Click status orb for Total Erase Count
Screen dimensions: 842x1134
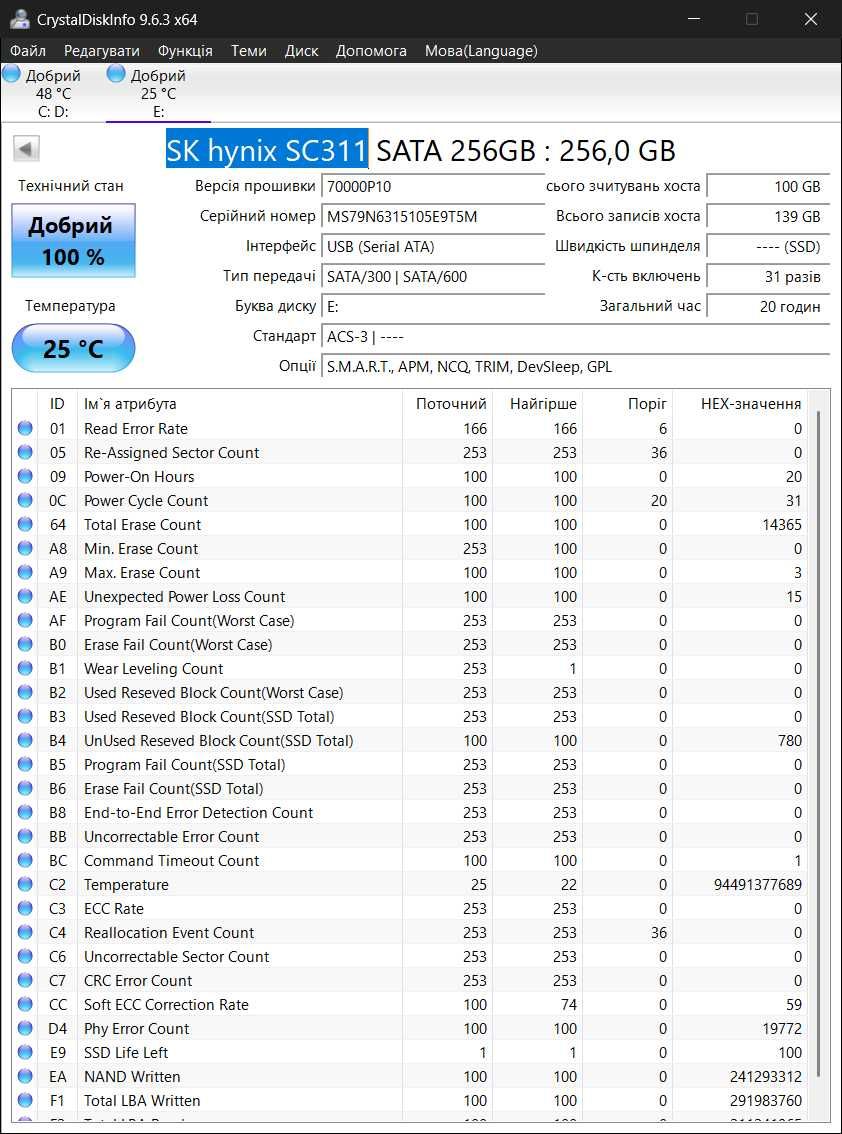click(x=25, y=524)
